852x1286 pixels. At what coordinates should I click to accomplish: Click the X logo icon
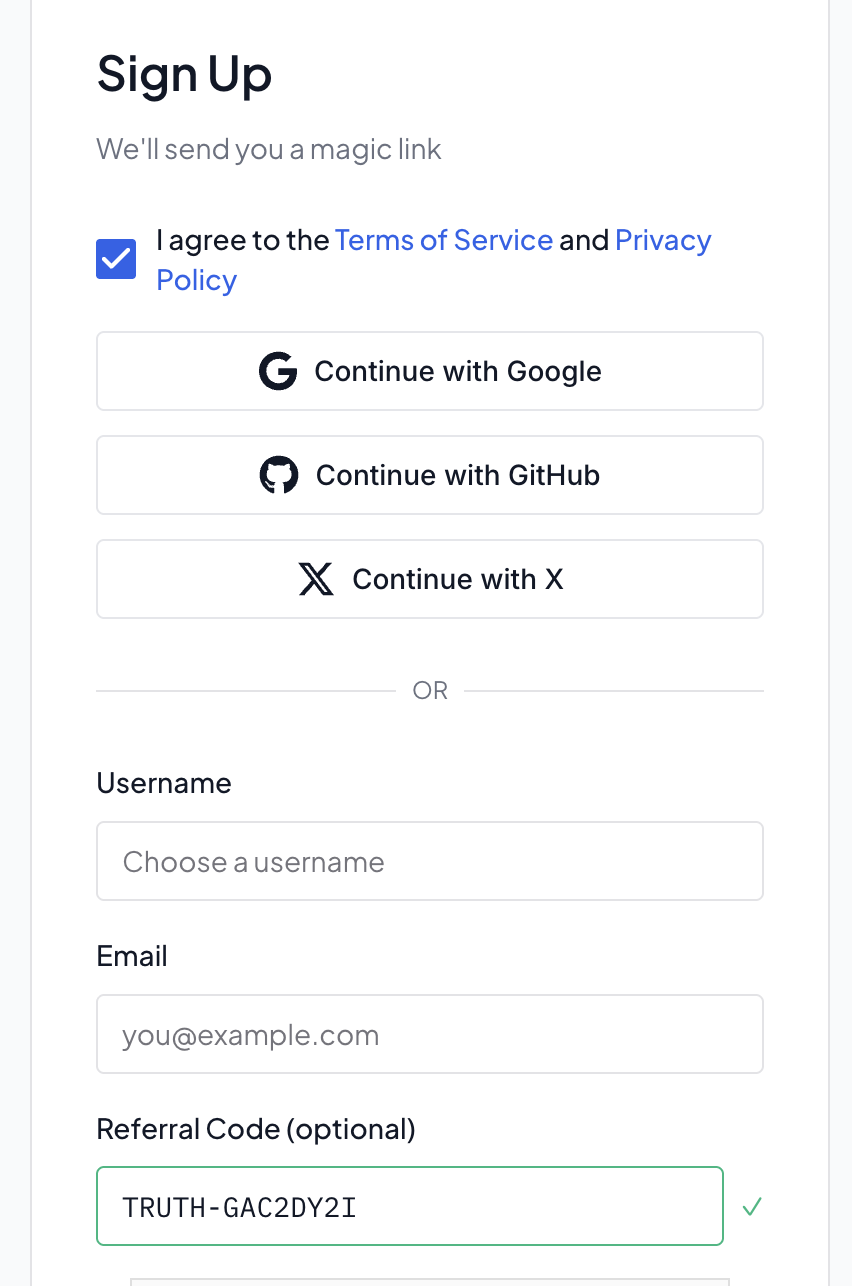(316, 579)
